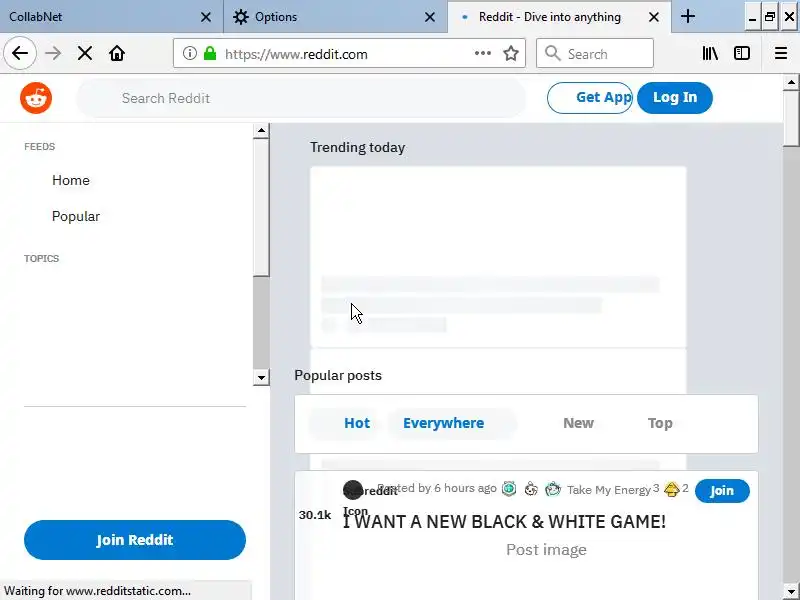This screenshot has height=600, width=800.
Task: Go back with the browser back arrow
Action: [20, 53]
